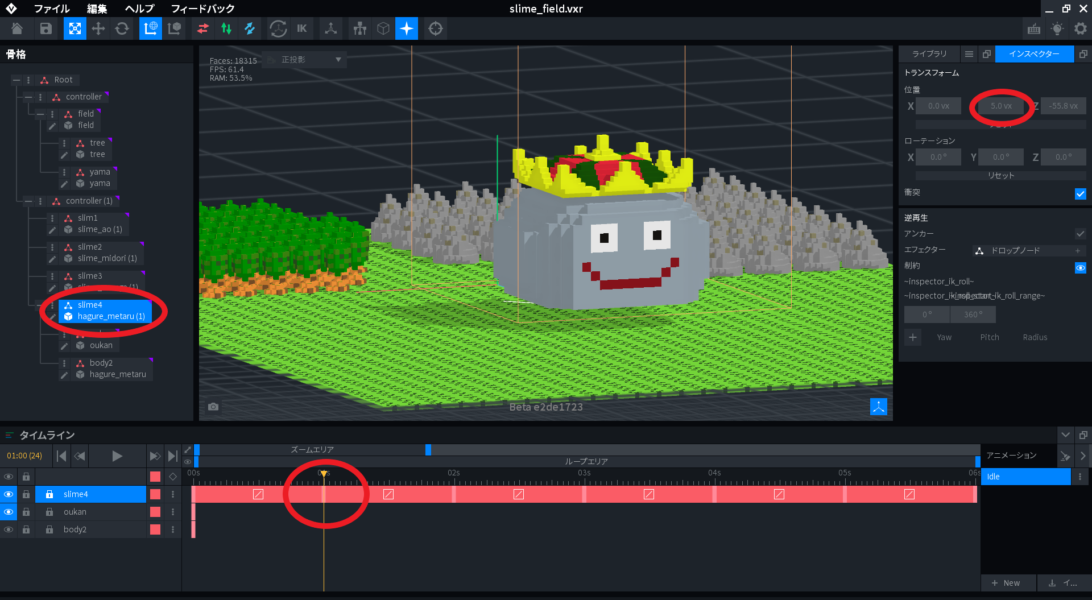The image size is (1092, 600).
Task: Open the 正投影 projection dropdown
Action: (x=304, y=60)
